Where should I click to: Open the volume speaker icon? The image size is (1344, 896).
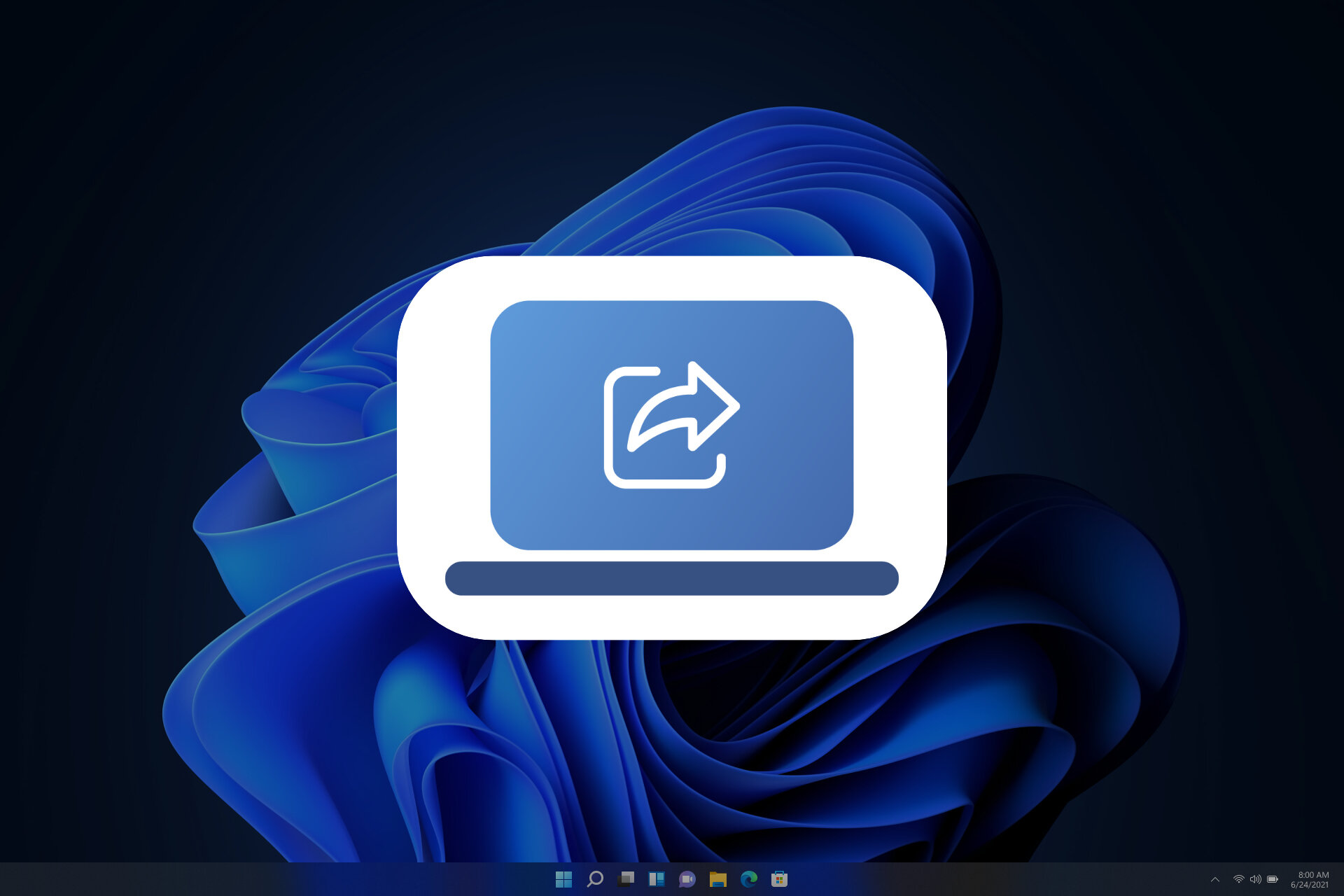pyautogui.click(x=1255, y=879)
